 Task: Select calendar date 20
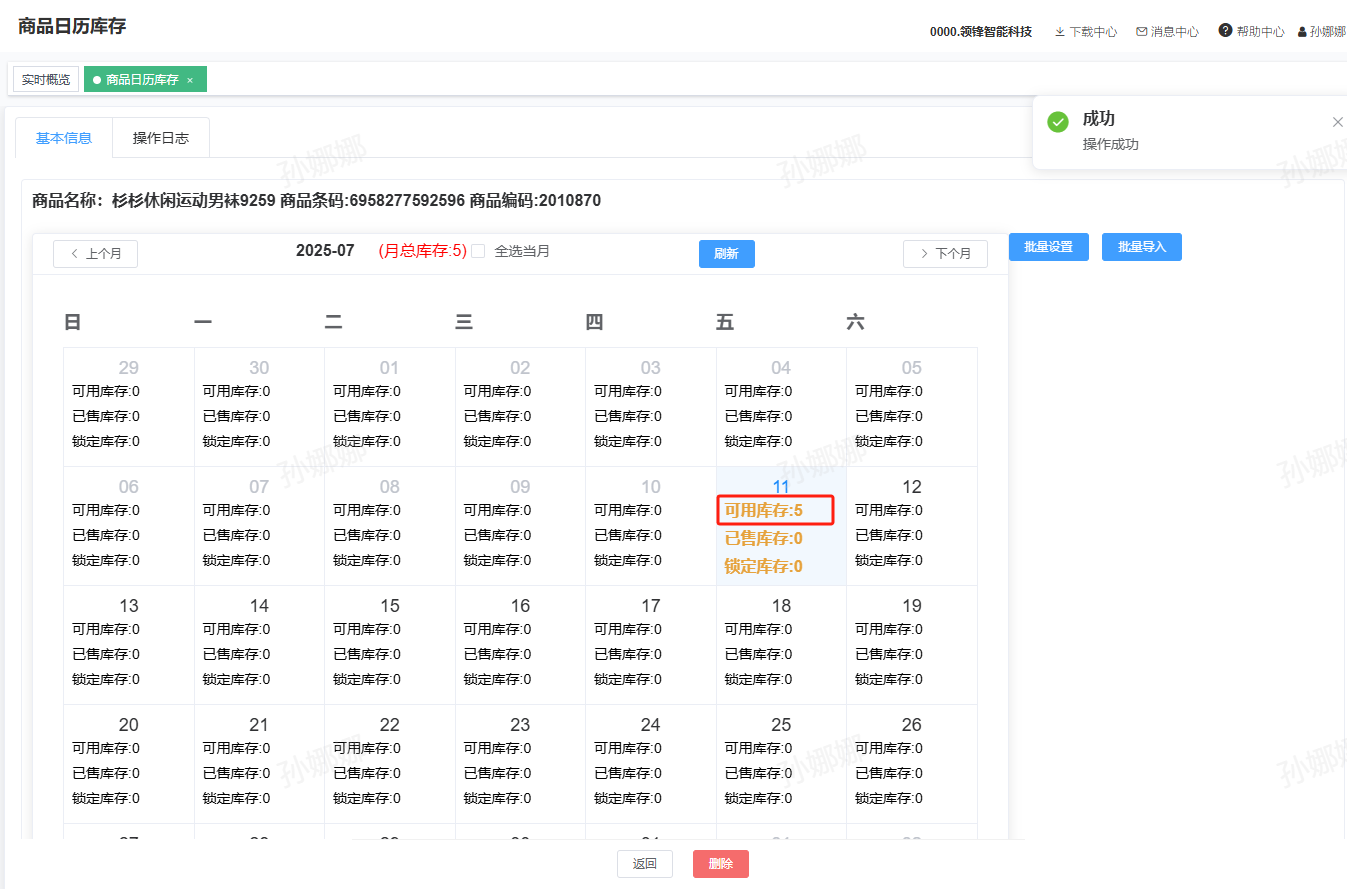[129, 725]
